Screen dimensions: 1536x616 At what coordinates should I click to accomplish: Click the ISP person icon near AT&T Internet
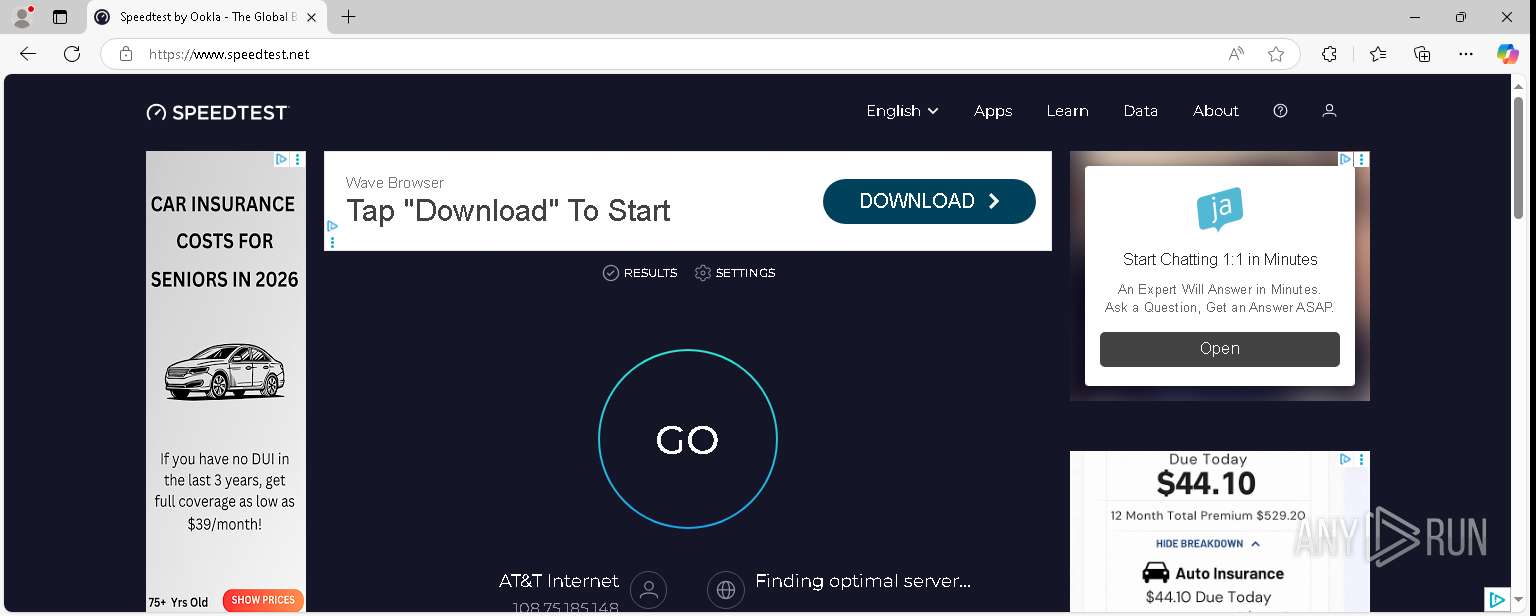click(649, 589)
